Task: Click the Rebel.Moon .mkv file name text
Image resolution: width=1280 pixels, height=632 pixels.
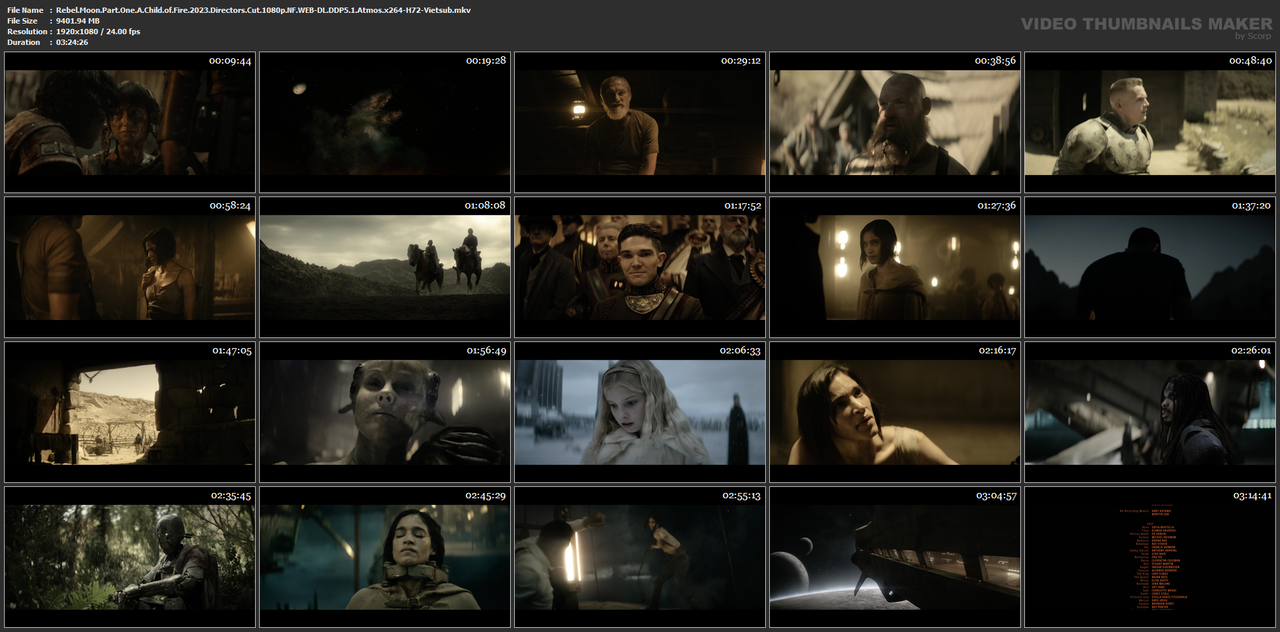Action: [x=263, y=10]
